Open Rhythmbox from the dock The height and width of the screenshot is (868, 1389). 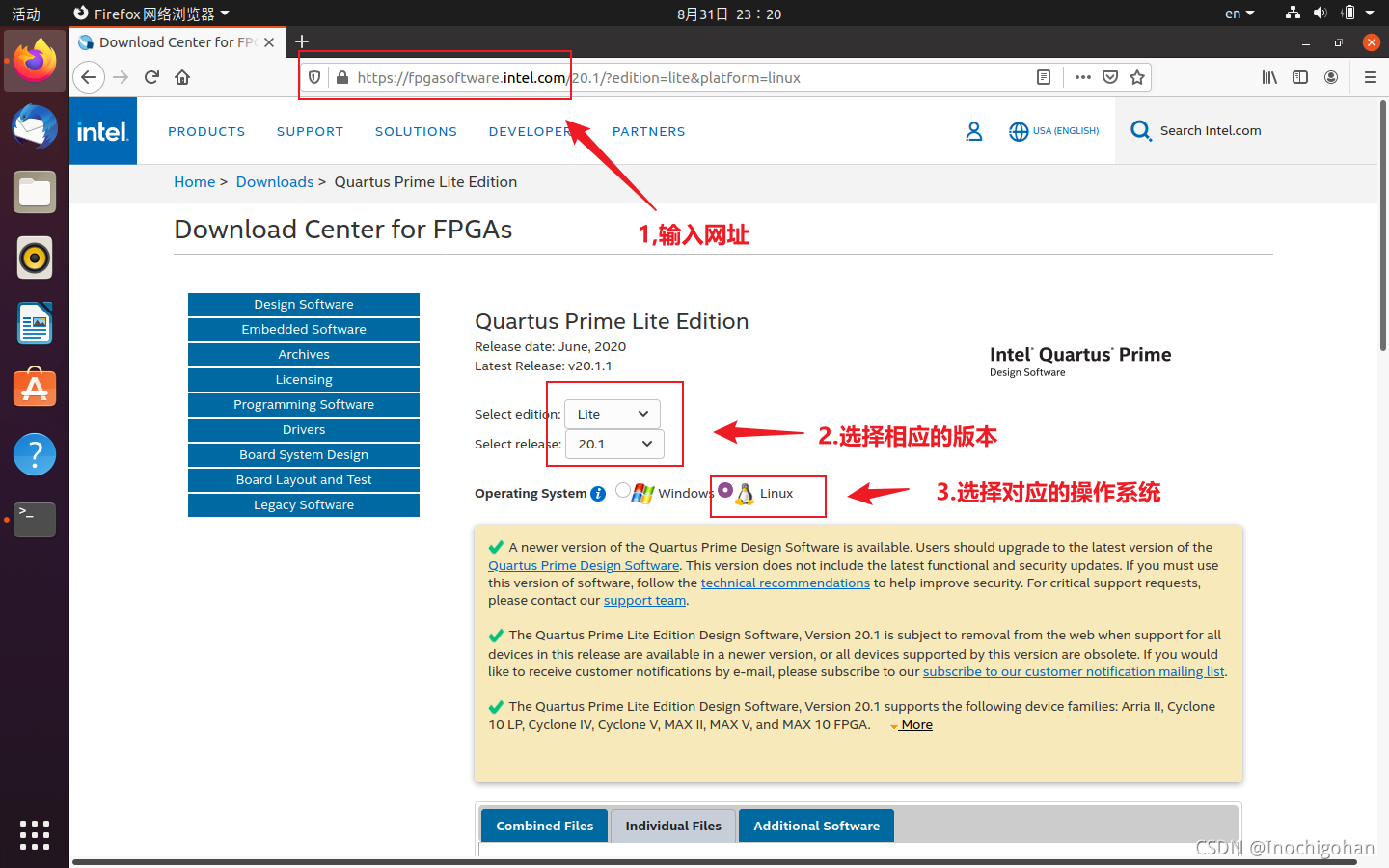click(35, 258)
